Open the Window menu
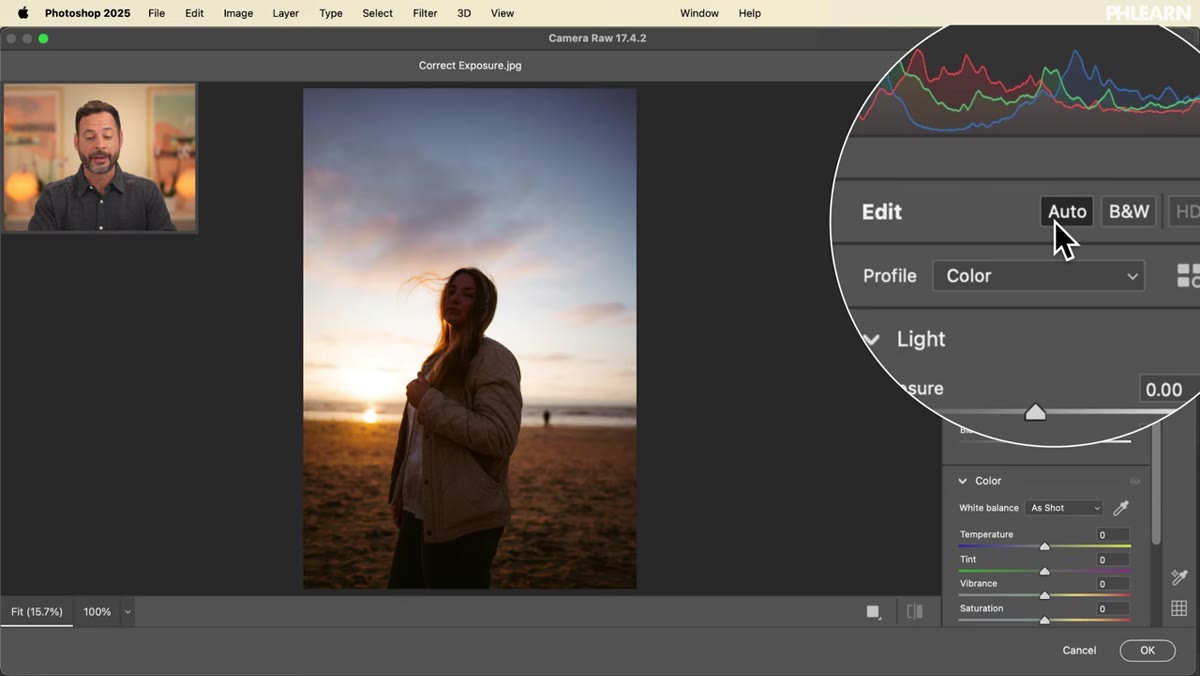 [x=699, y=13]
